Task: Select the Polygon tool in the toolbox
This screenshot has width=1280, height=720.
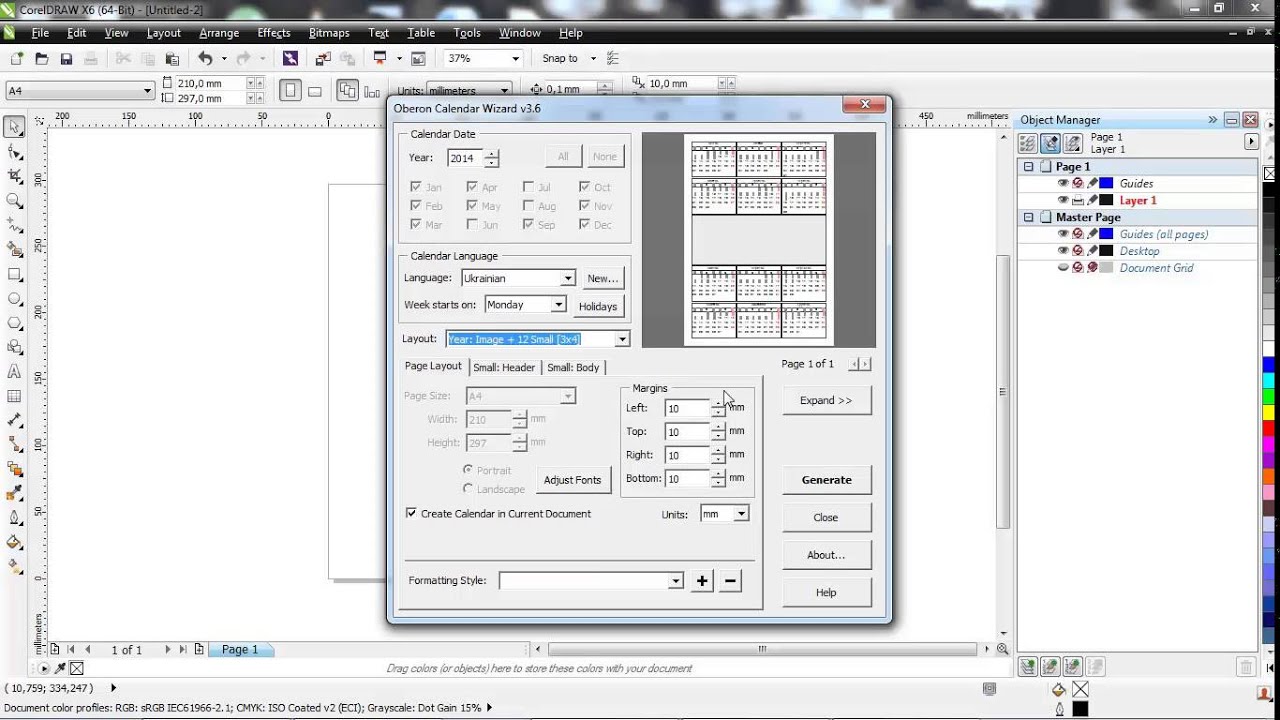Action: pyautogui.click(x=14, y=323)
